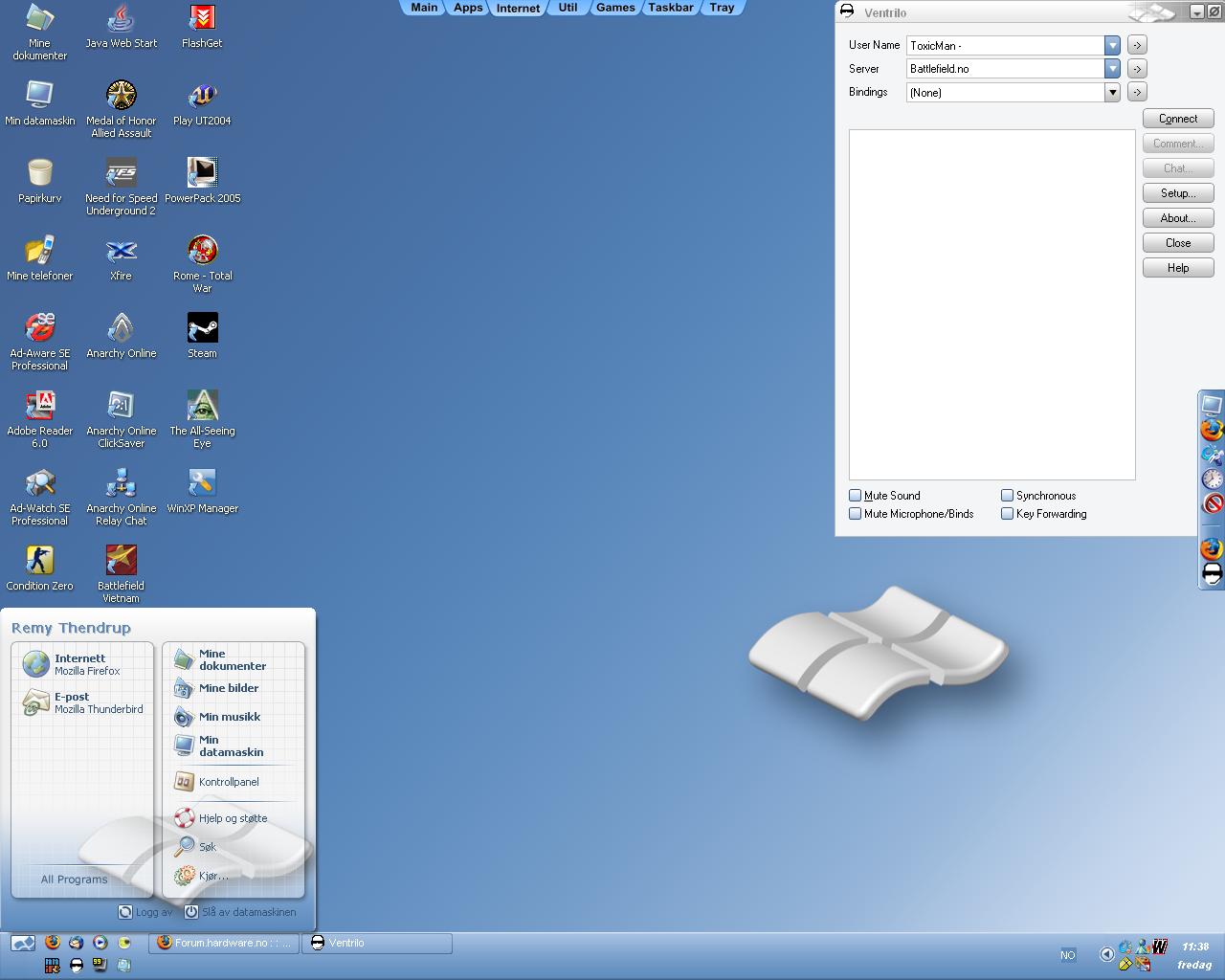Launch Ad-Watch SE Professional

pyautogui.click(x=39, y=496)
